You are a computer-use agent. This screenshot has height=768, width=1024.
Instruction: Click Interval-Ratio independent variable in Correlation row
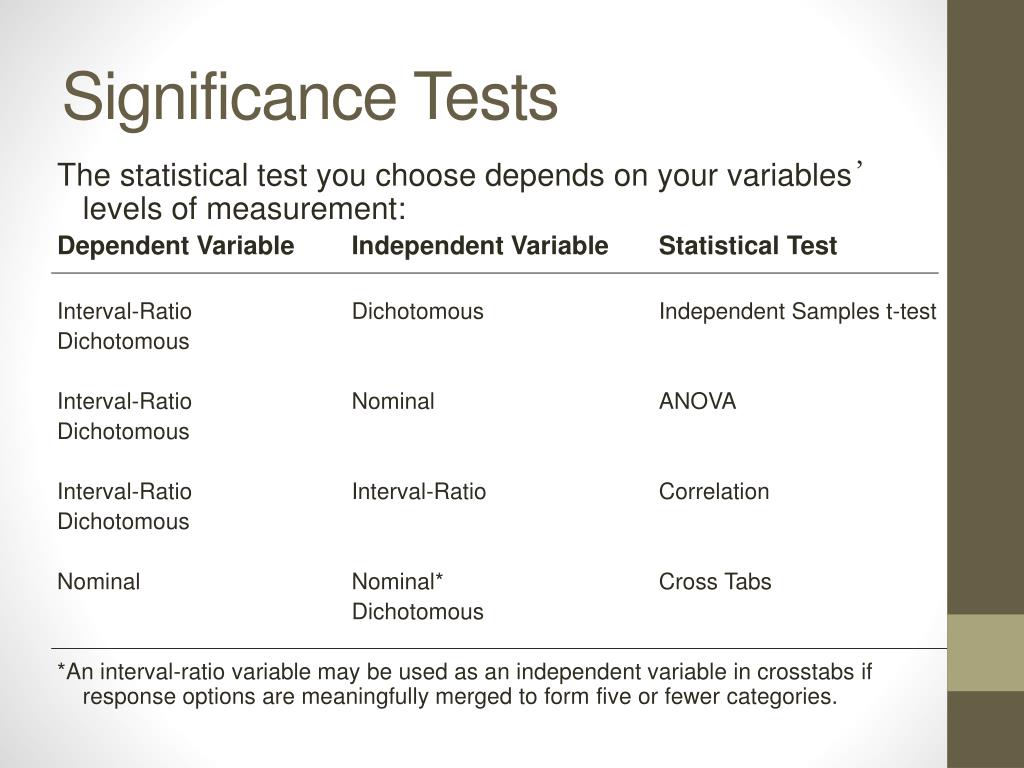(x=419, y=491)
